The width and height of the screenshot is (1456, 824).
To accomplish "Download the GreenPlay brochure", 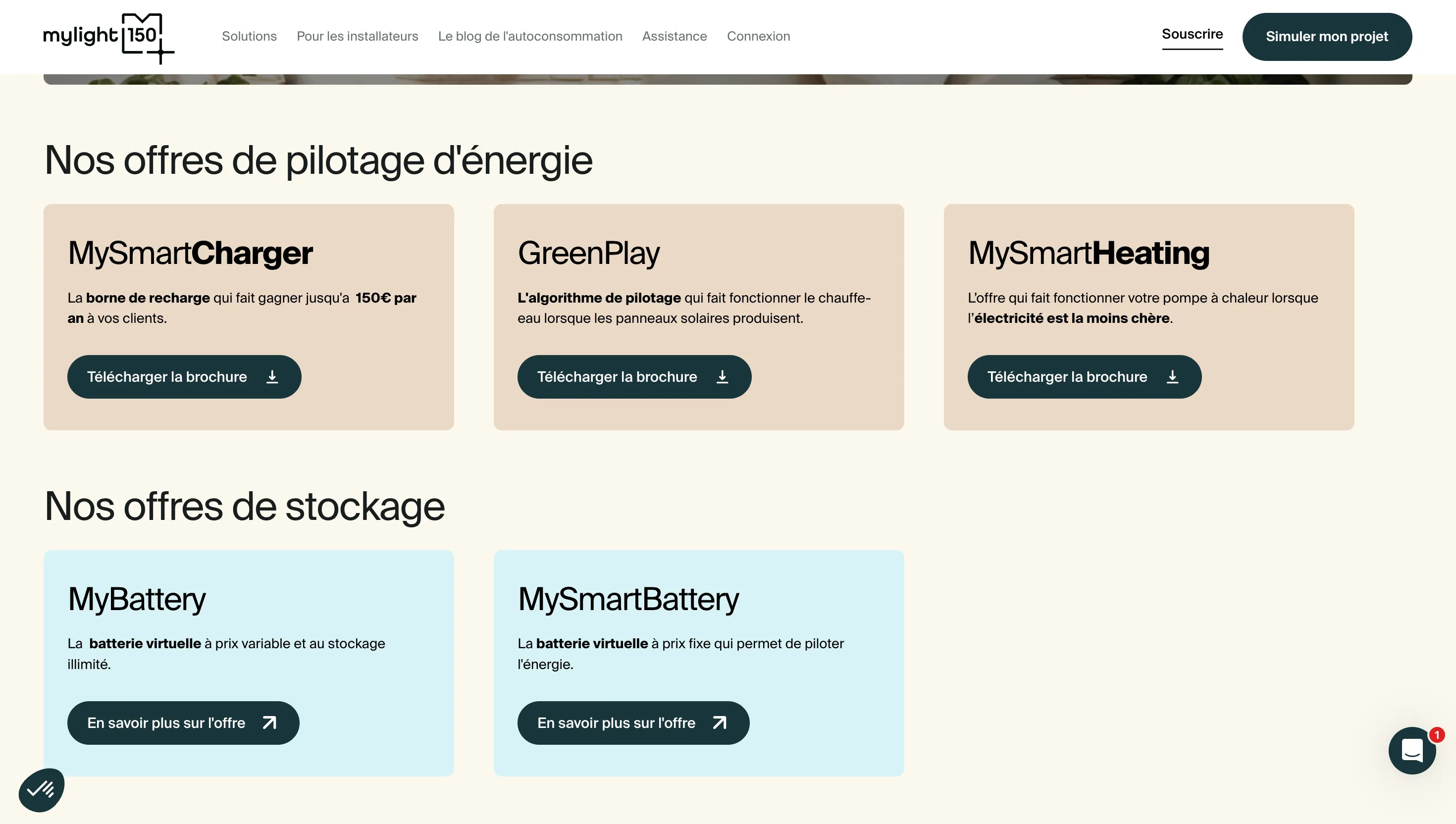I will coord(634,377).
